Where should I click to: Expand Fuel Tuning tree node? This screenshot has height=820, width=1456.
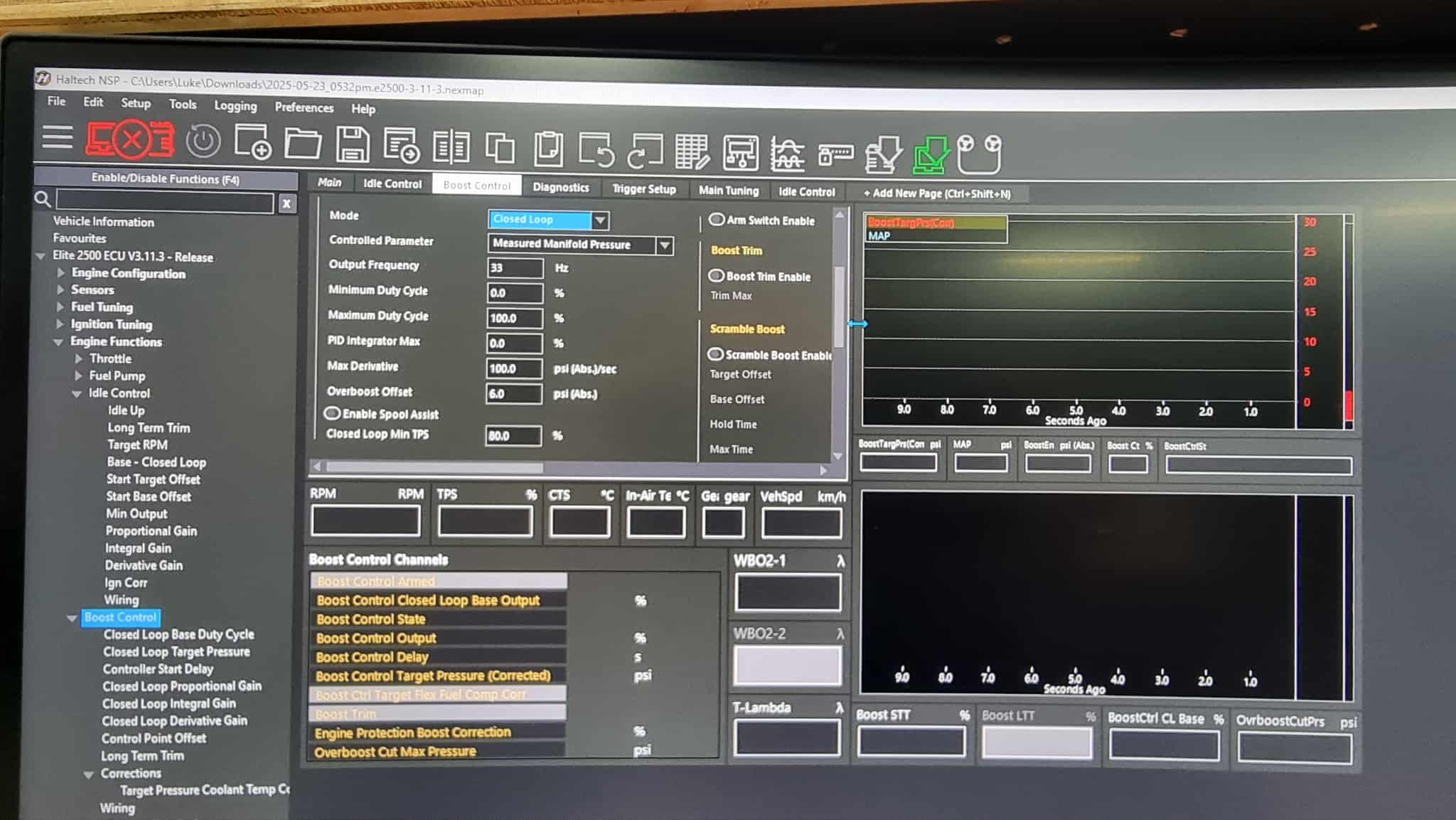(x=60, y=307)
